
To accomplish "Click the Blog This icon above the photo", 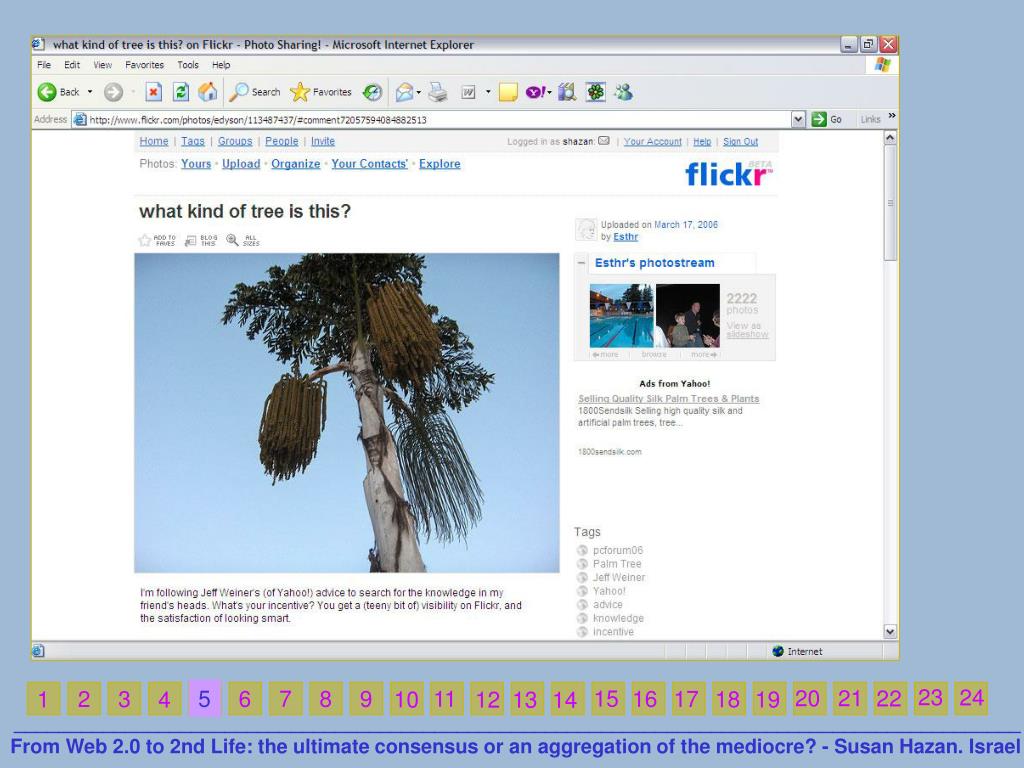I will (191, 240).
